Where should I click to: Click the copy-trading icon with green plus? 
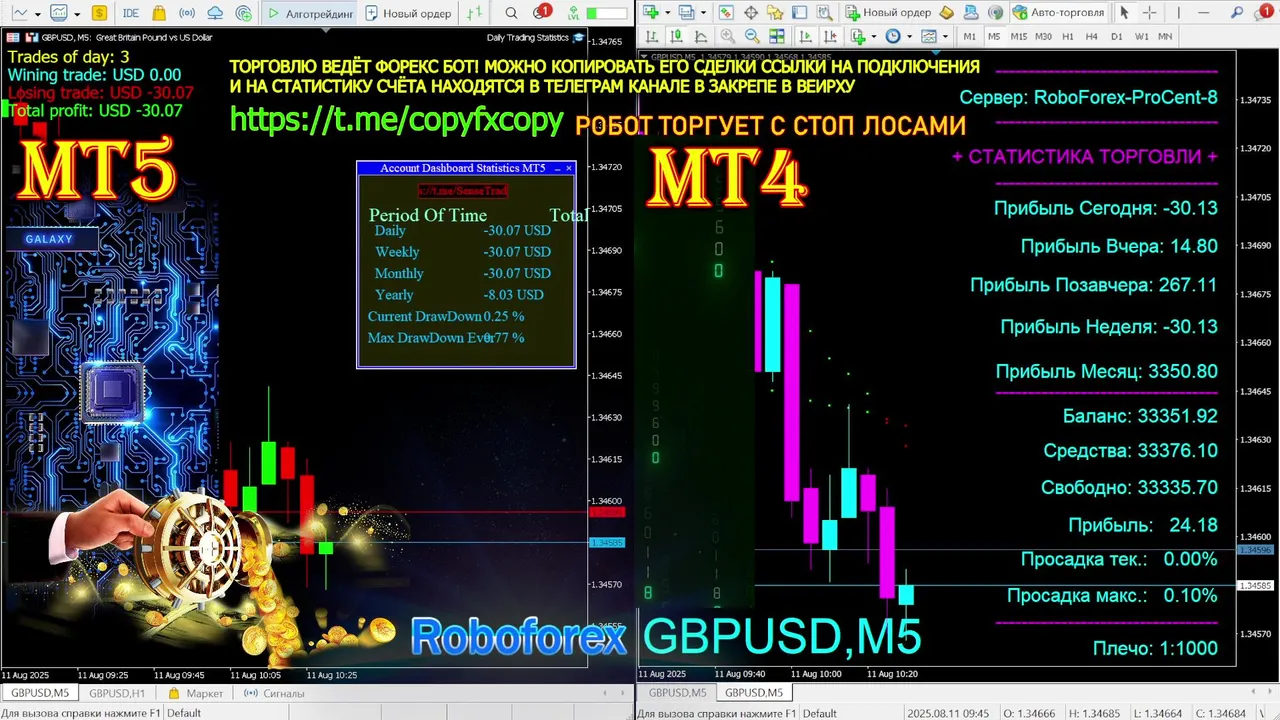244,13
